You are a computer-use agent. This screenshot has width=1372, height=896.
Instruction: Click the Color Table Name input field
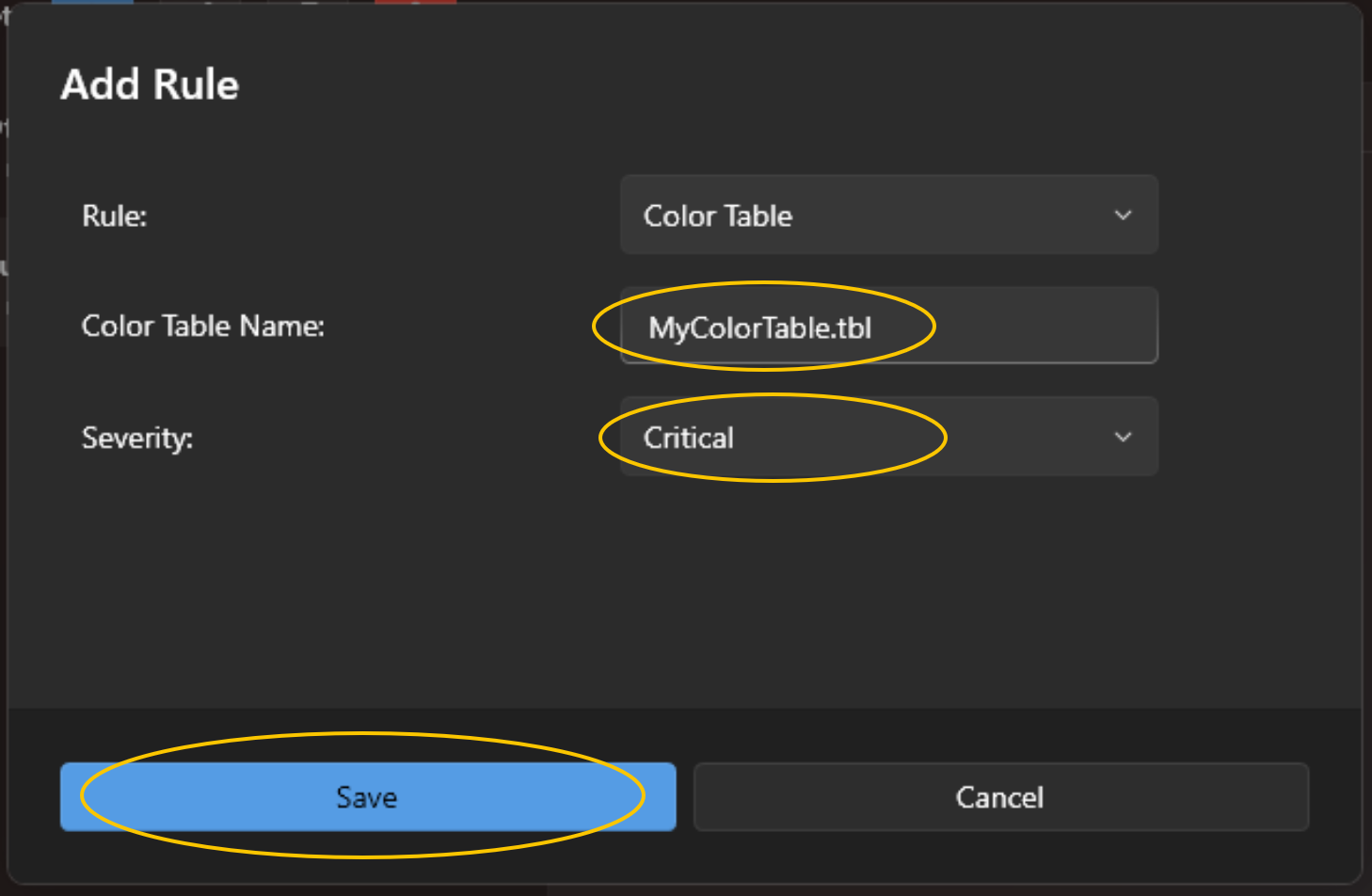888,327
